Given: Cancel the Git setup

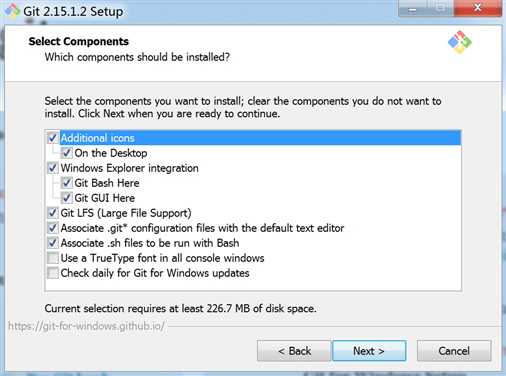Looking at the screenshot, I should coord(454,351).
